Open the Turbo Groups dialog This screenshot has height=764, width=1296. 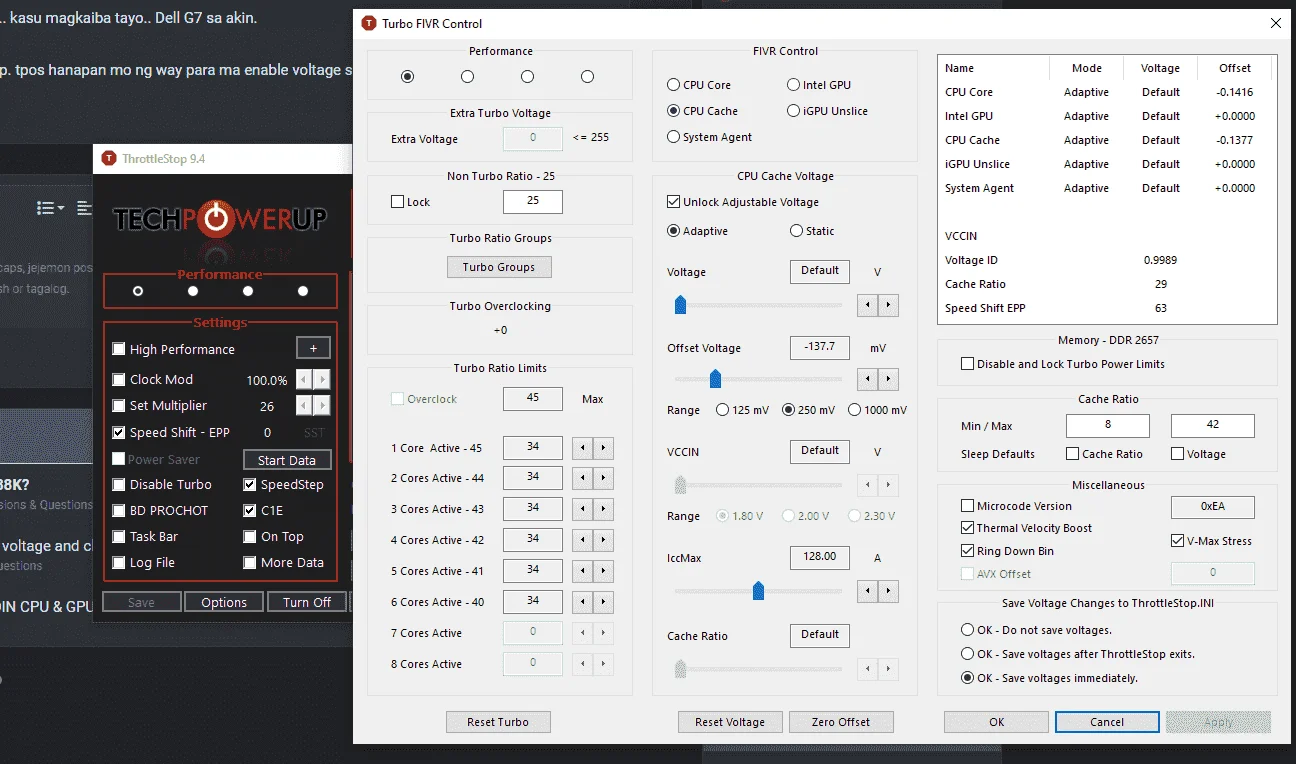(499, 267)
